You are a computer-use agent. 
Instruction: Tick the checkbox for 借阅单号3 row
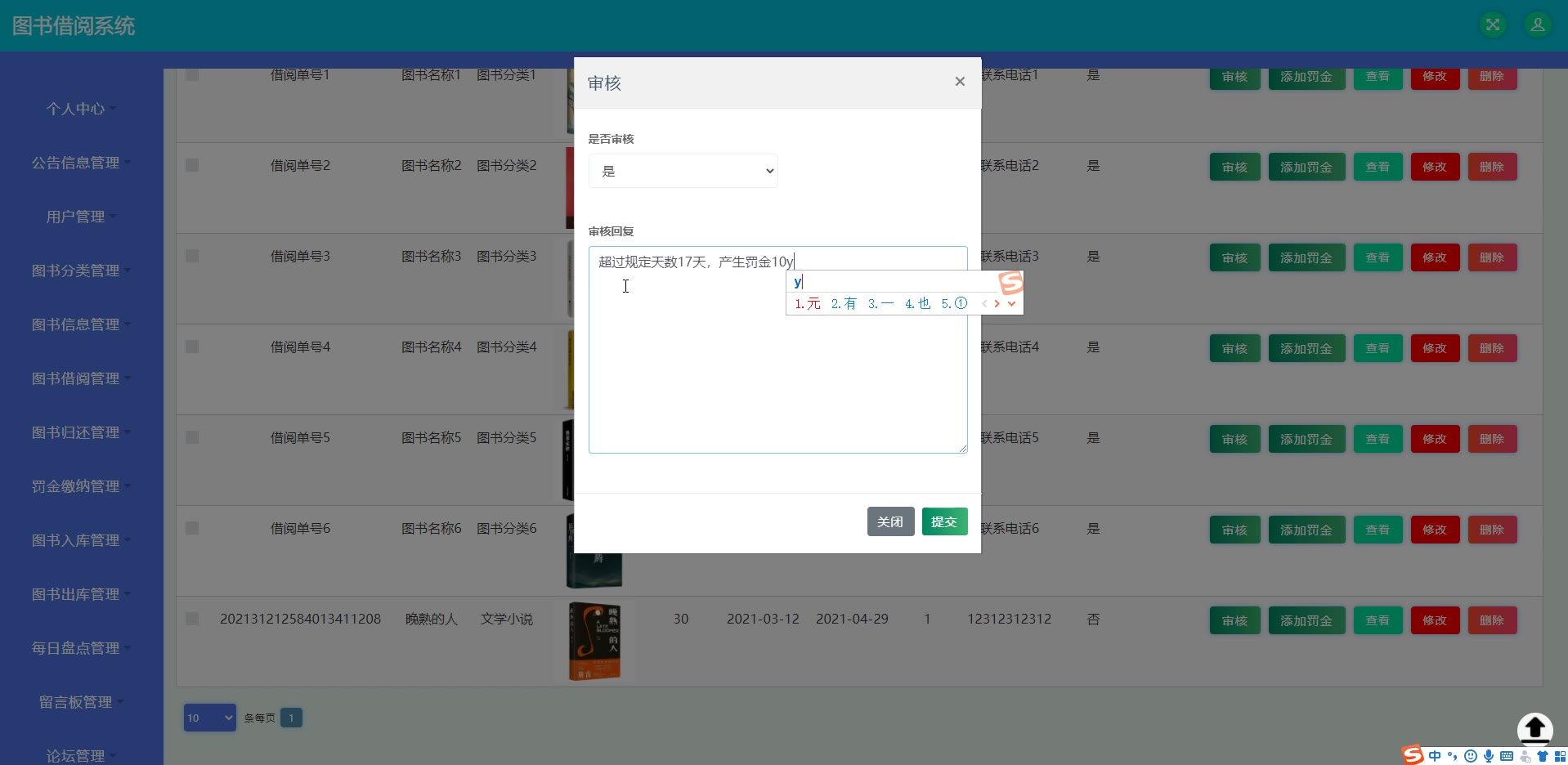click(x=192, y=256)
